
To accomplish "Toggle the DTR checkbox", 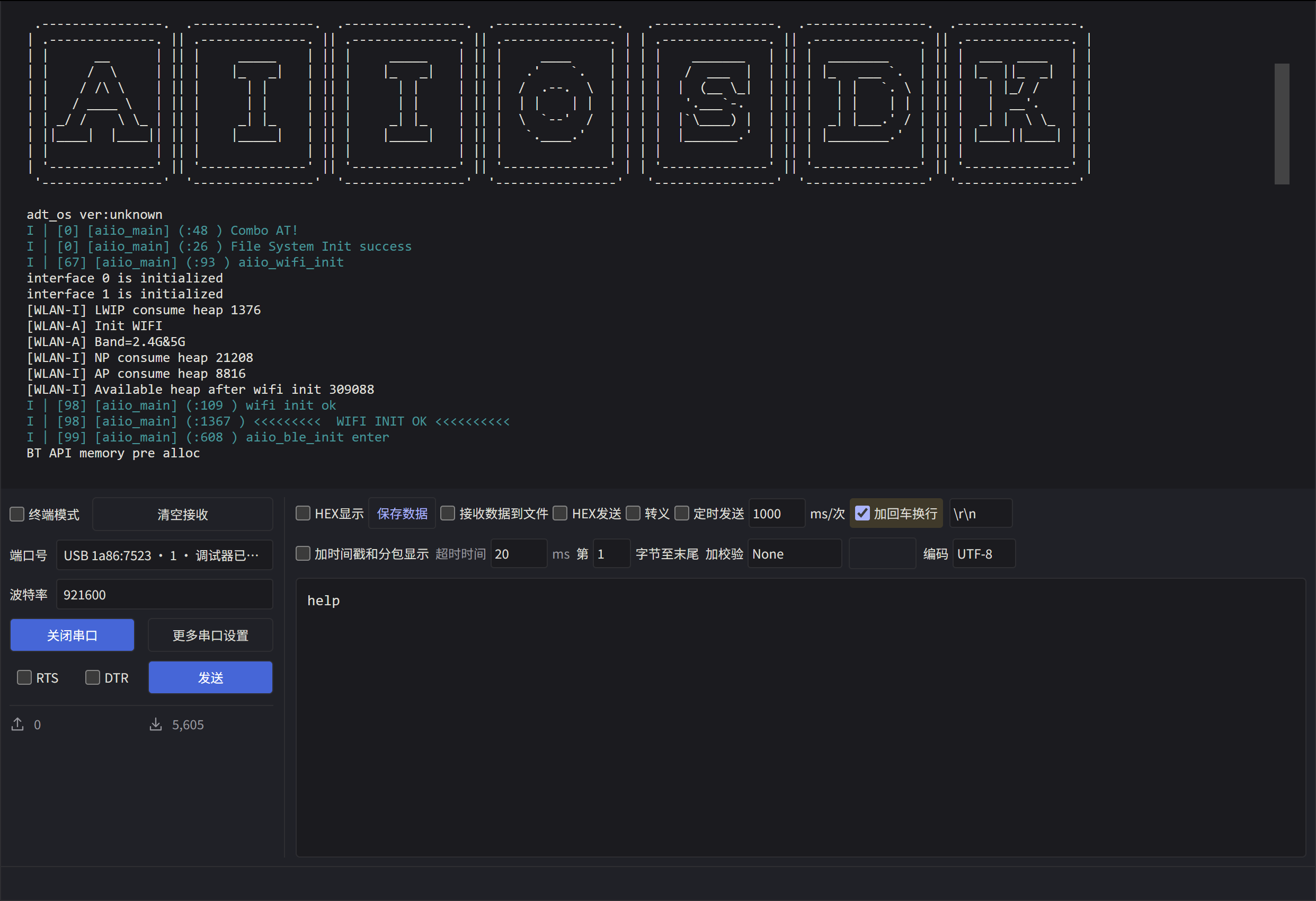I will point(92,678).
